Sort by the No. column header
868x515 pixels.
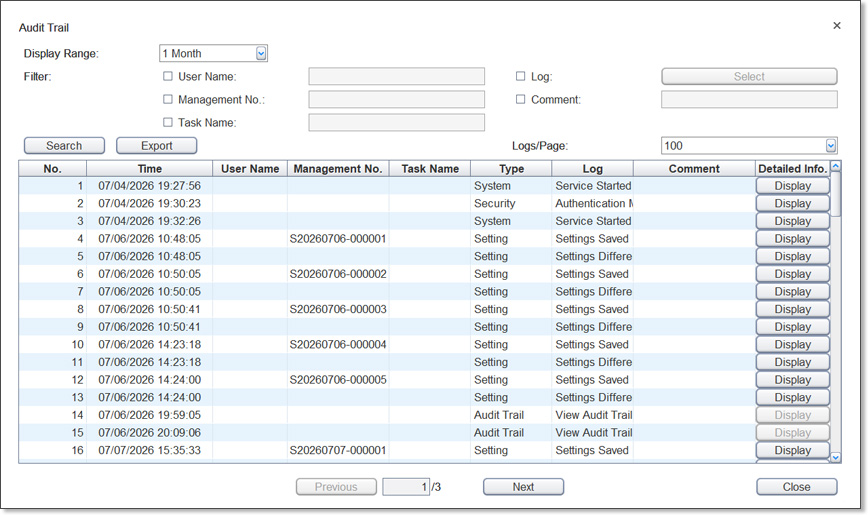pyautogui.click(x=53, y=169)
